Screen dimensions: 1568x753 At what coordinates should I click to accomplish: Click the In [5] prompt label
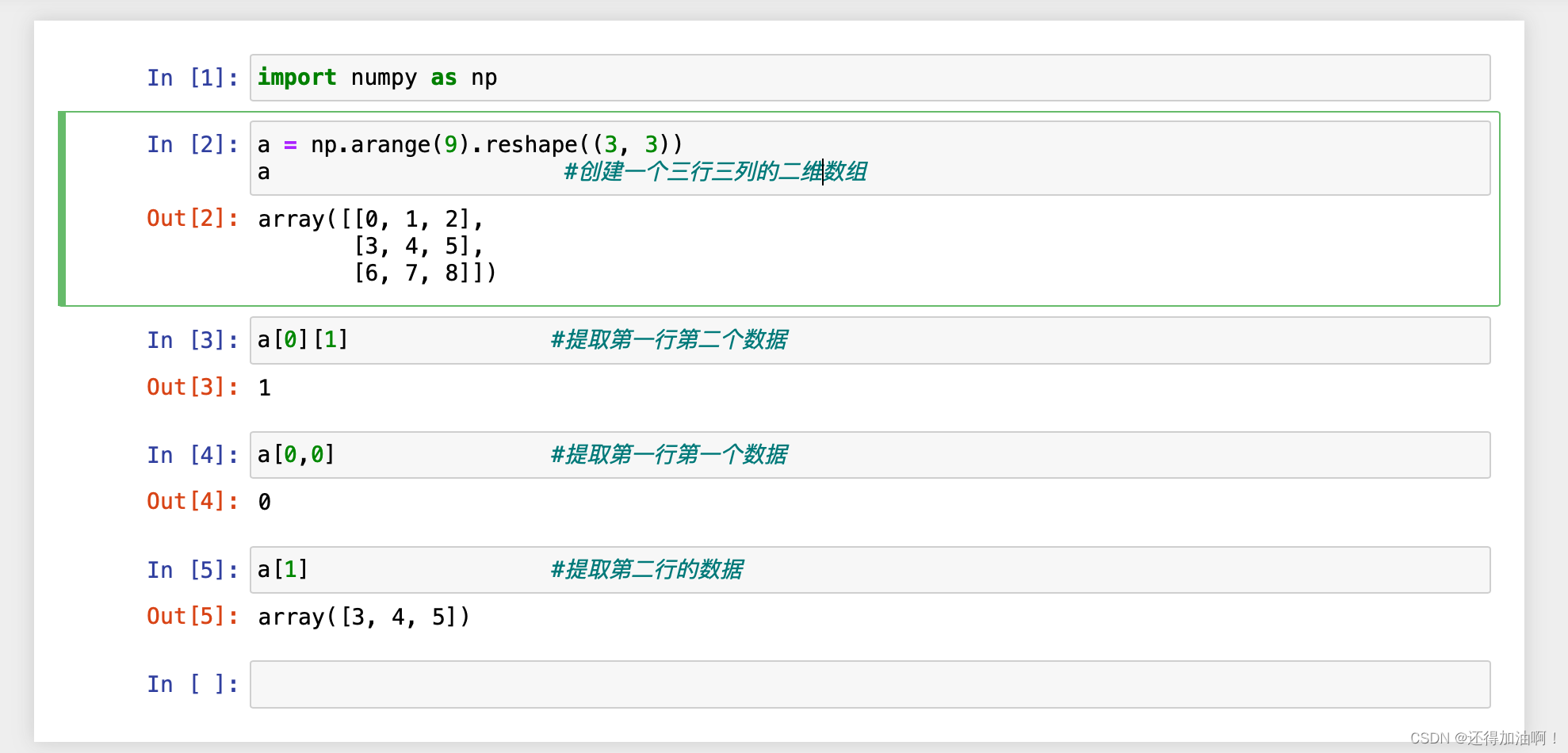click(192, 570)
